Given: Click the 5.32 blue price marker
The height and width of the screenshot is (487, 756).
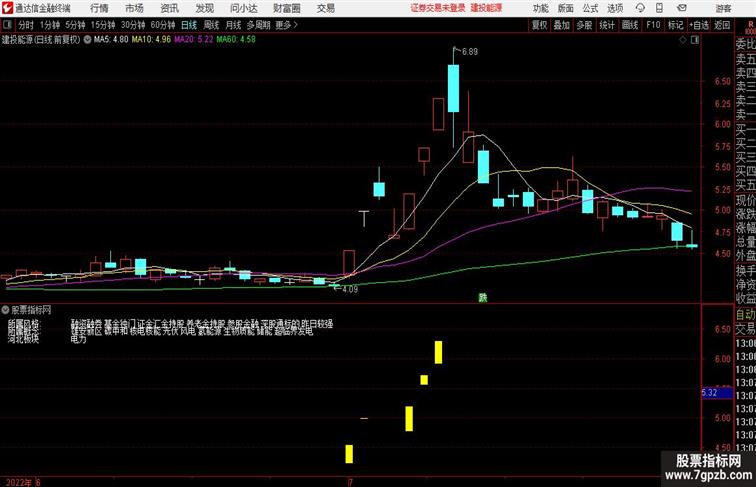Looking at the screenshot, I should point(717,393).
